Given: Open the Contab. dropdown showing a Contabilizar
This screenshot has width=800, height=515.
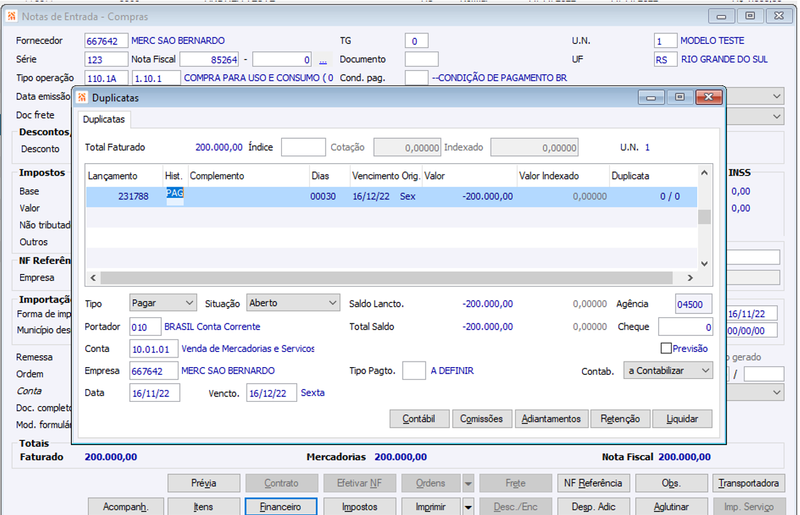Looking at the screenshot, I should pyautogui.click(x=668, y=371).
